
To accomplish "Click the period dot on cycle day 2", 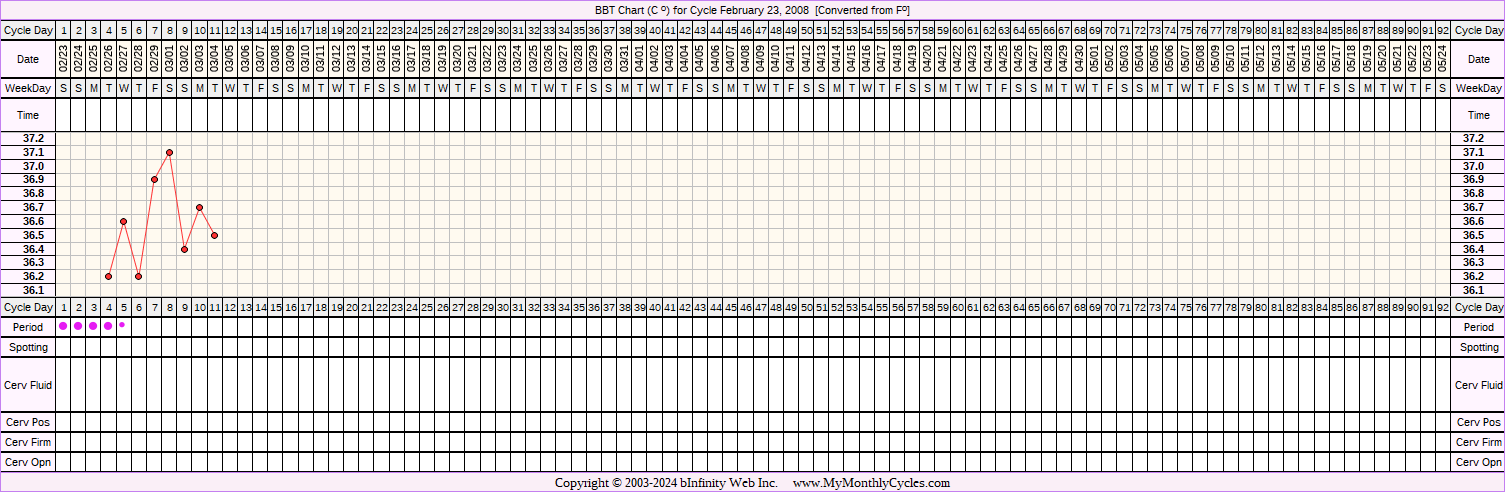I will pos(78,326).
